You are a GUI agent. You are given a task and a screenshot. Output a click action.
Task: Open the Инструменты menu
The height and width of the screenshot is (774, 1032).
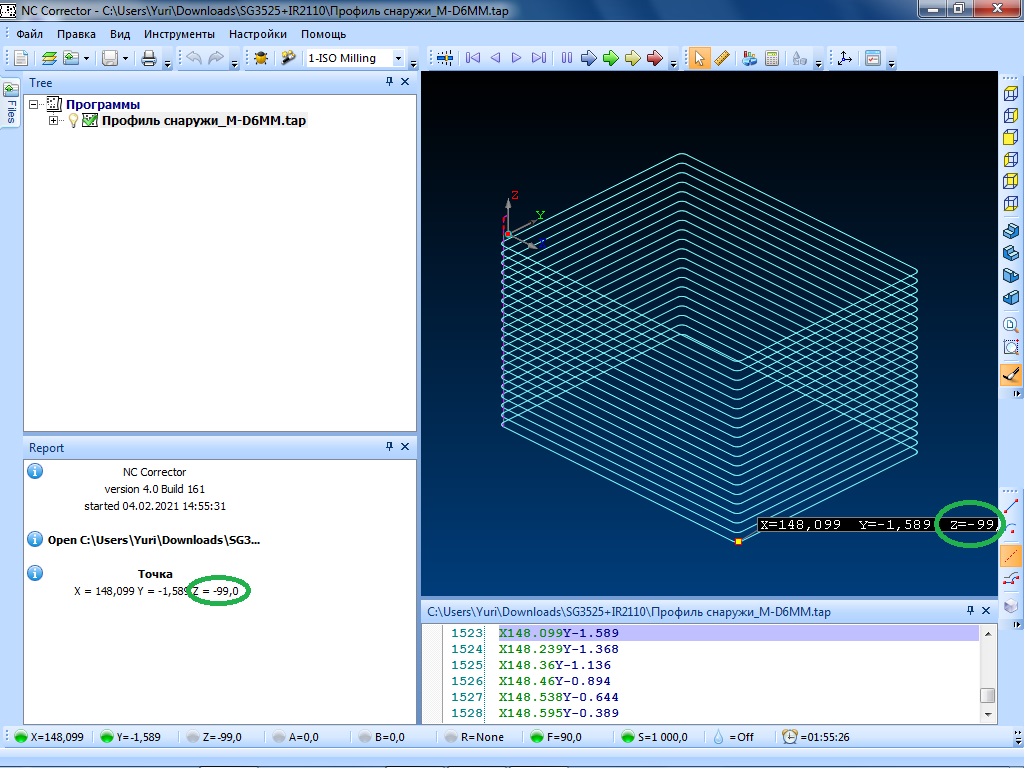point(179,33)
